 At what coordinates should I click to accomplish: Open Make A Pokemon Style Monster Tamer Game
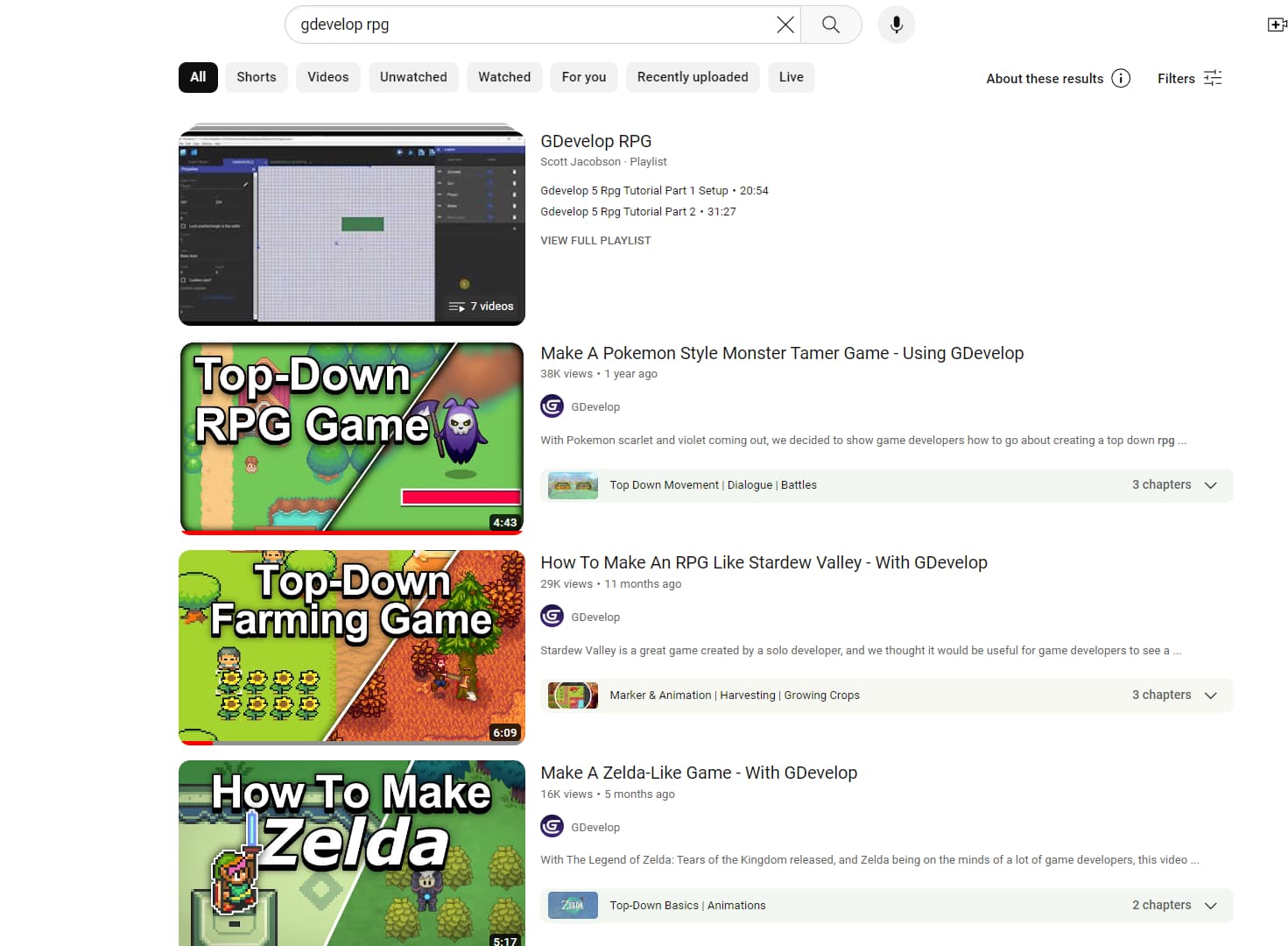(782, 353)
